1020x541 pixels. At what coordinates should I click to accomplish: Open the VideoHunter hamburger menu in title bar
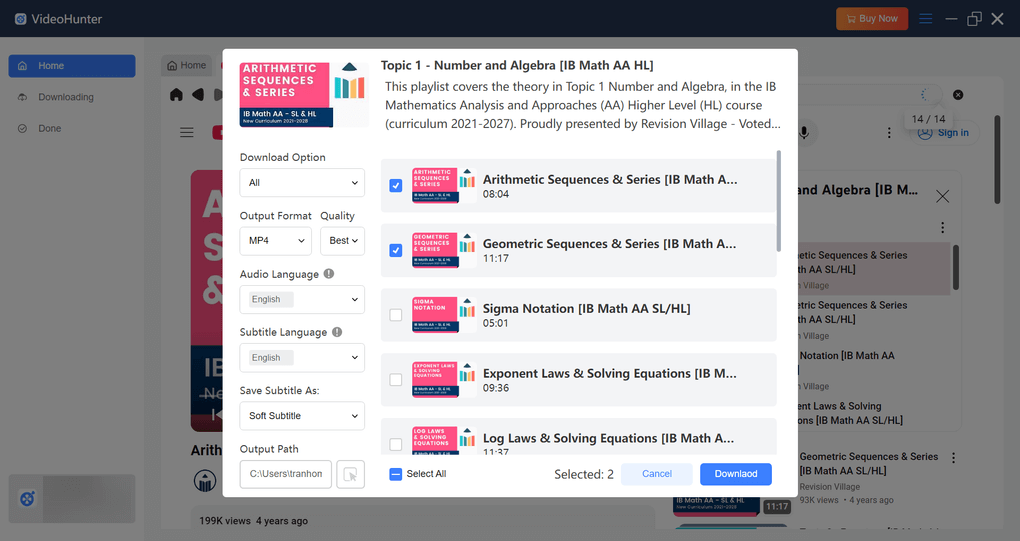pos(926,19)
